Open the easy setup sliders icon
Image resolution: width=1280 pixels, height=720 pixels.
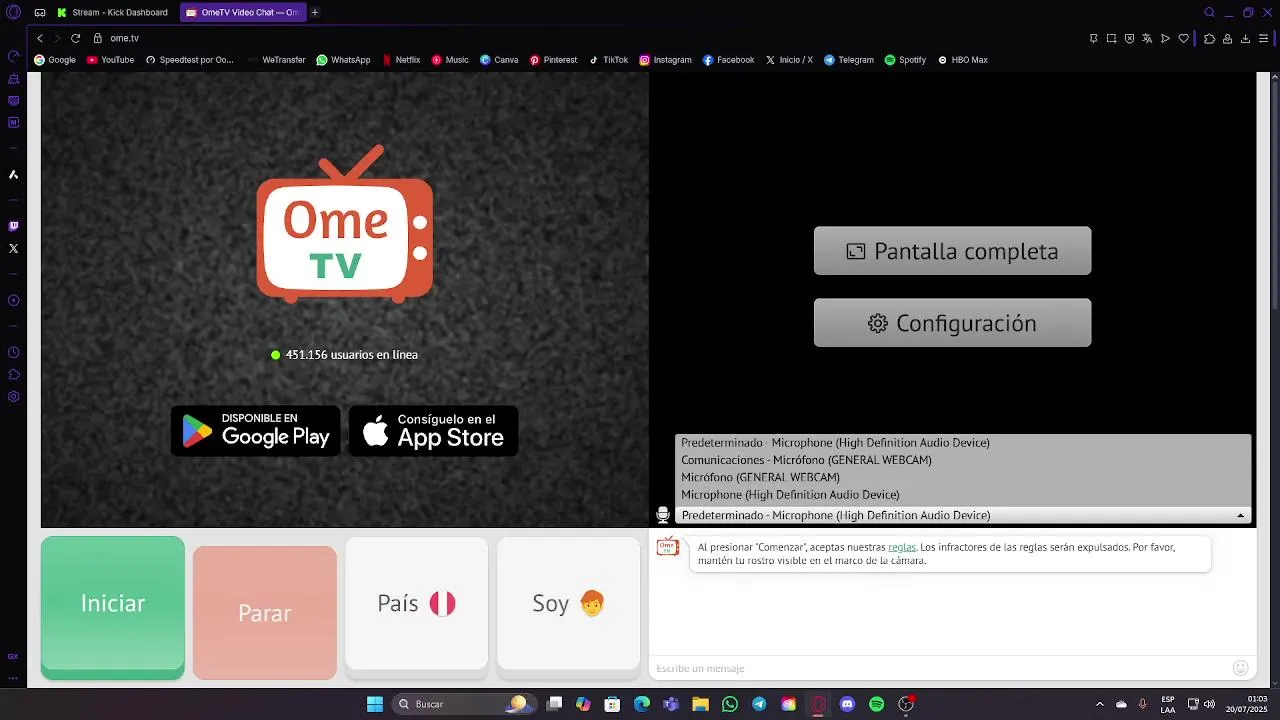[1263, 38]
